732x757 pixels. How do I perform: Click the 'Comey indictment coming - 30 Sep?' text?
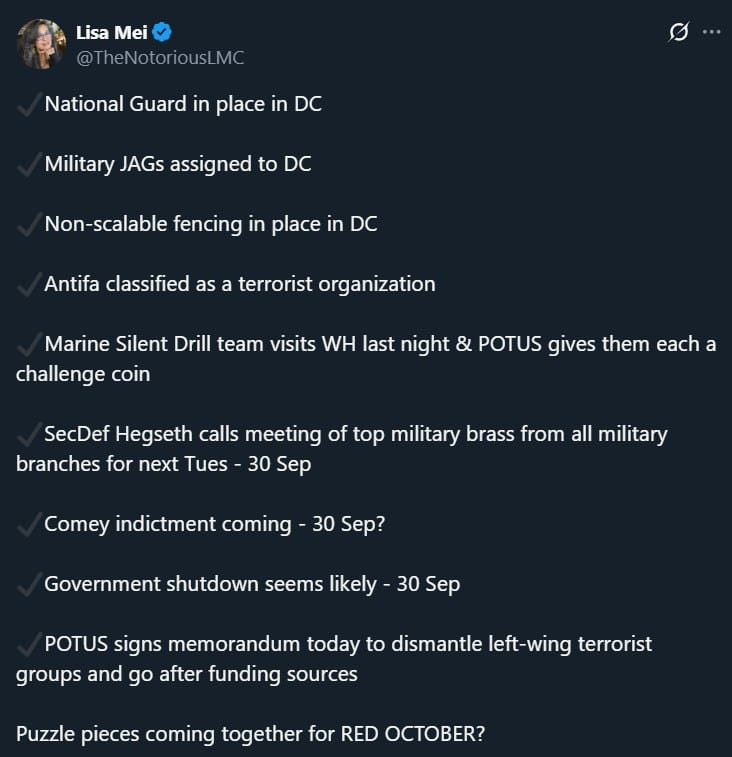coord(214,524)
